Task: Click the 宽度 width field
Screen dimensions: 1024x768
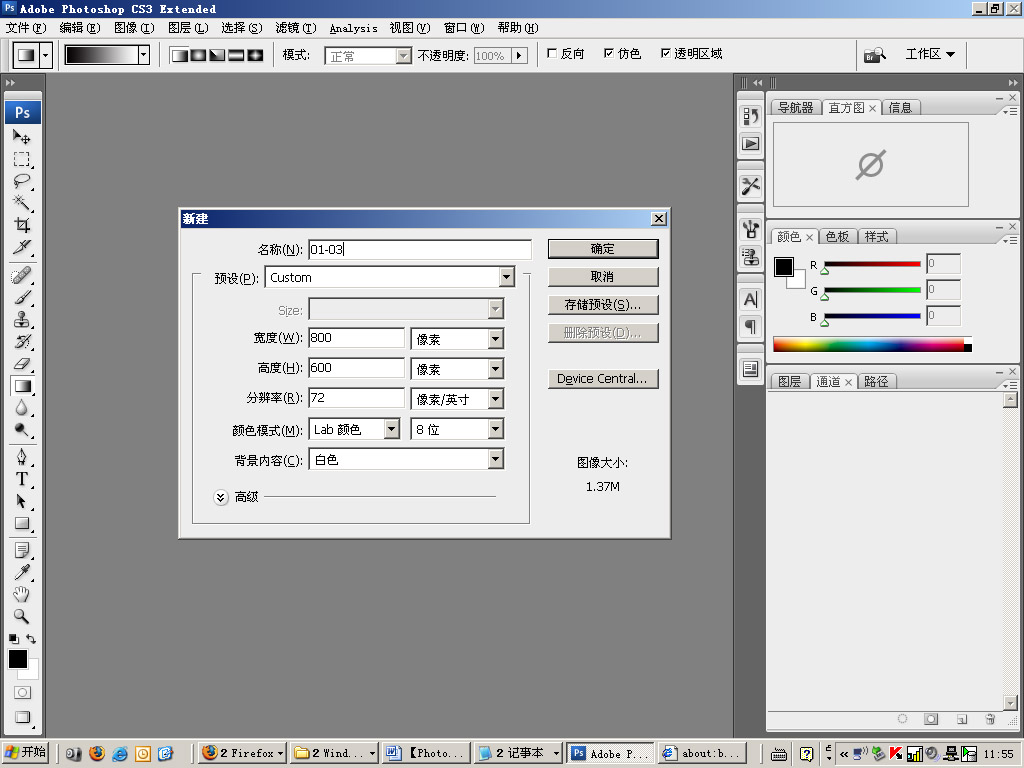Action: coord(357,338)
